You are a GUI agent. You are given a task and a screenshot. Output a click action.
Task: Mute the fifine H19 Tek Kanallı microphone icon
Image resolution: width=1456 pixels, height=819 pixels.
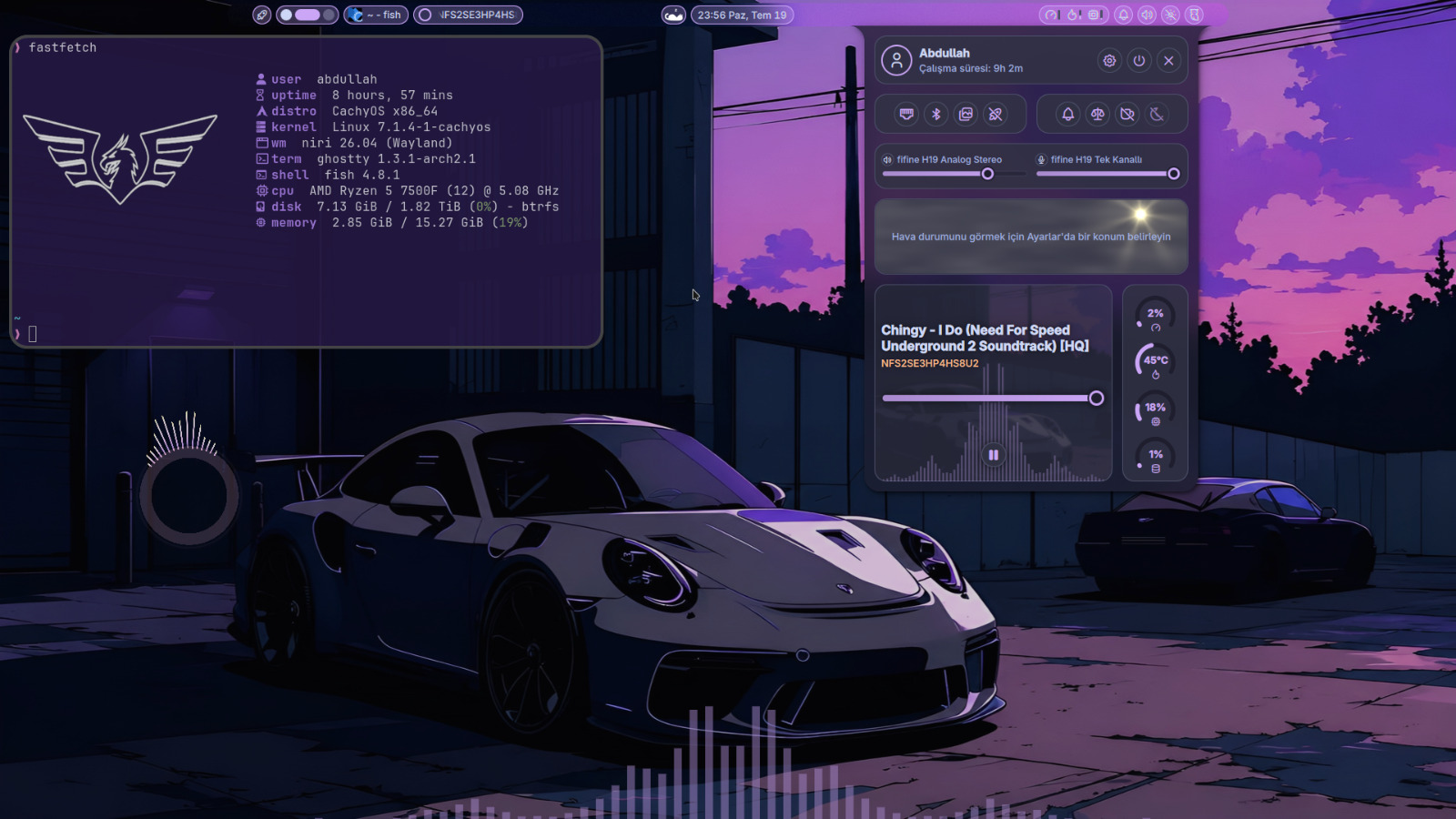(1042, 159)
